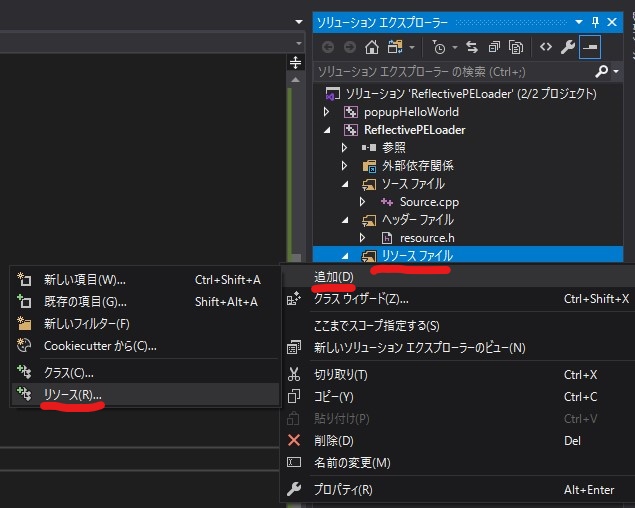Expand the 参照 references node

344,148
